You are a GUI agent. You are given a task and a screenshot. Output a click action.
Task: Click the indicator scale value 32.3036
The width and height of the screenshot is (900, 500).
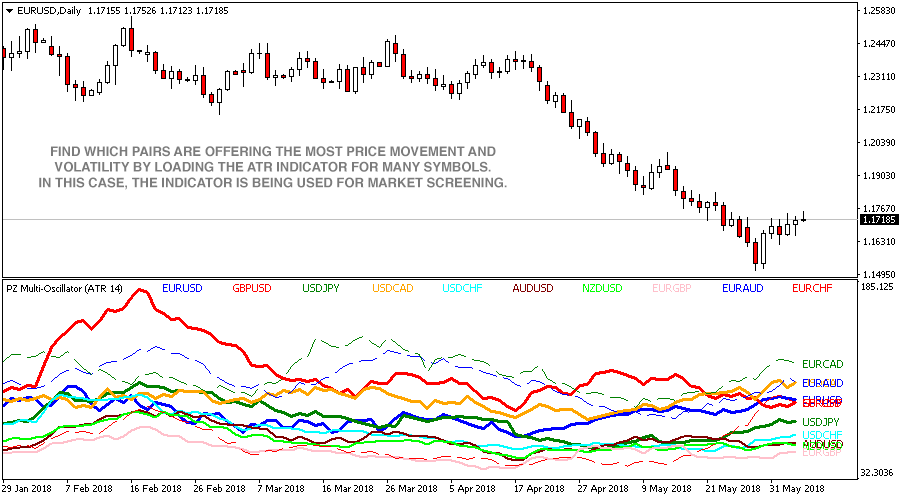tap(878, 473)
